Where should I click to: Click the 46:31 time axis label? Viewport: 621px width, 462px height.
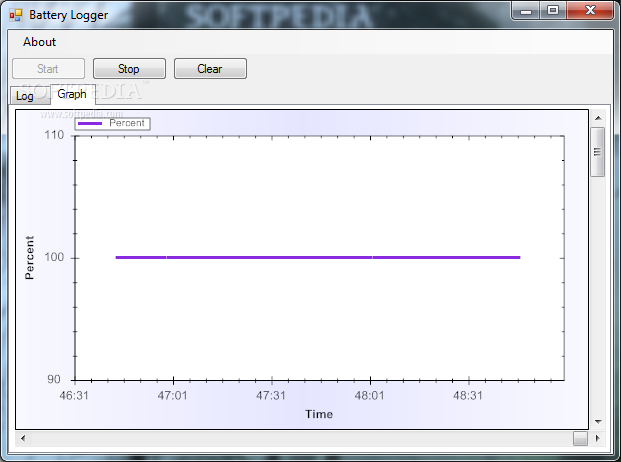[74, 395]
